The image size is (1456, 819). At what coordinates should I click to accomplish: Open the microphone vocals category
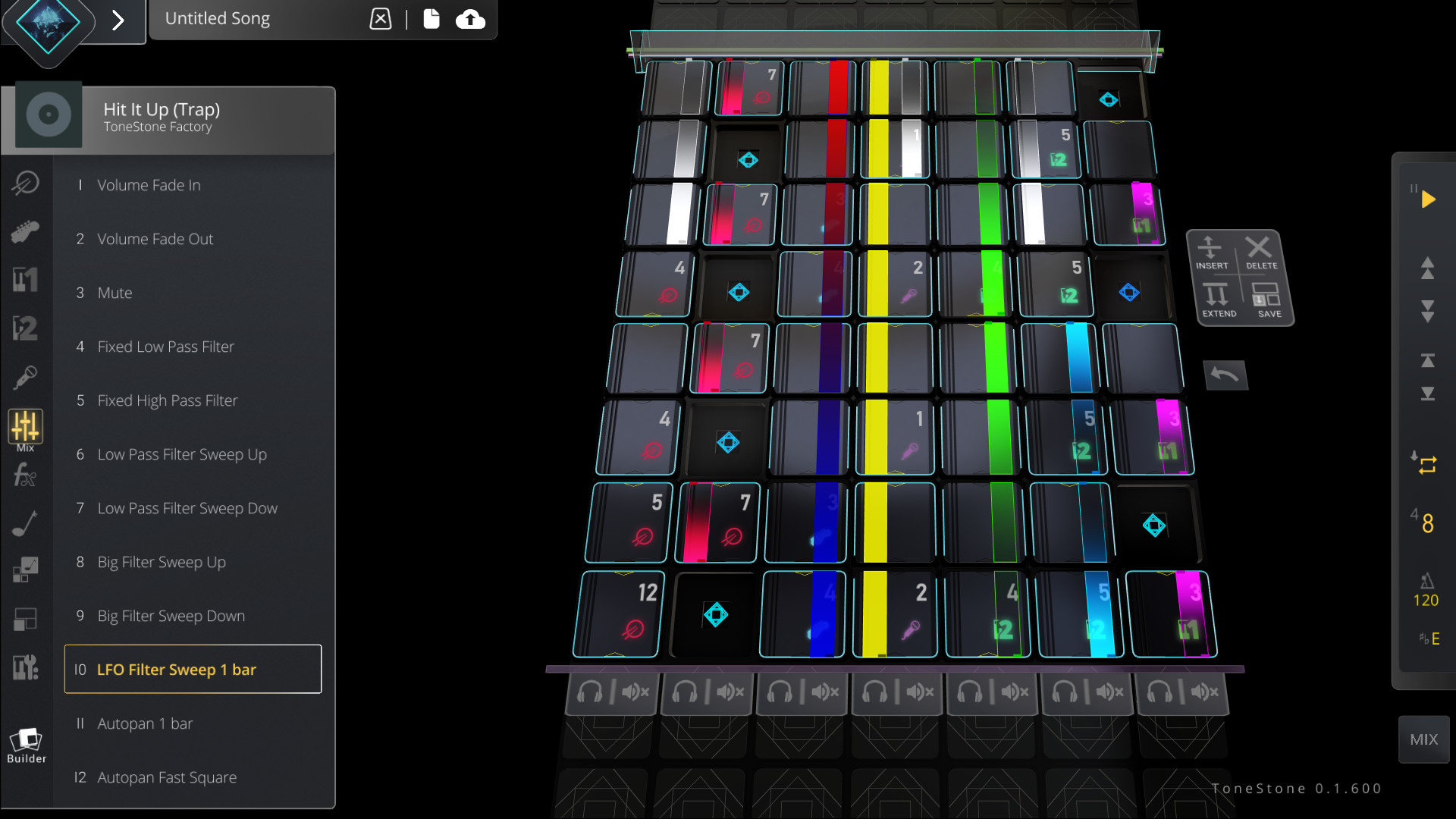[25, 377]
